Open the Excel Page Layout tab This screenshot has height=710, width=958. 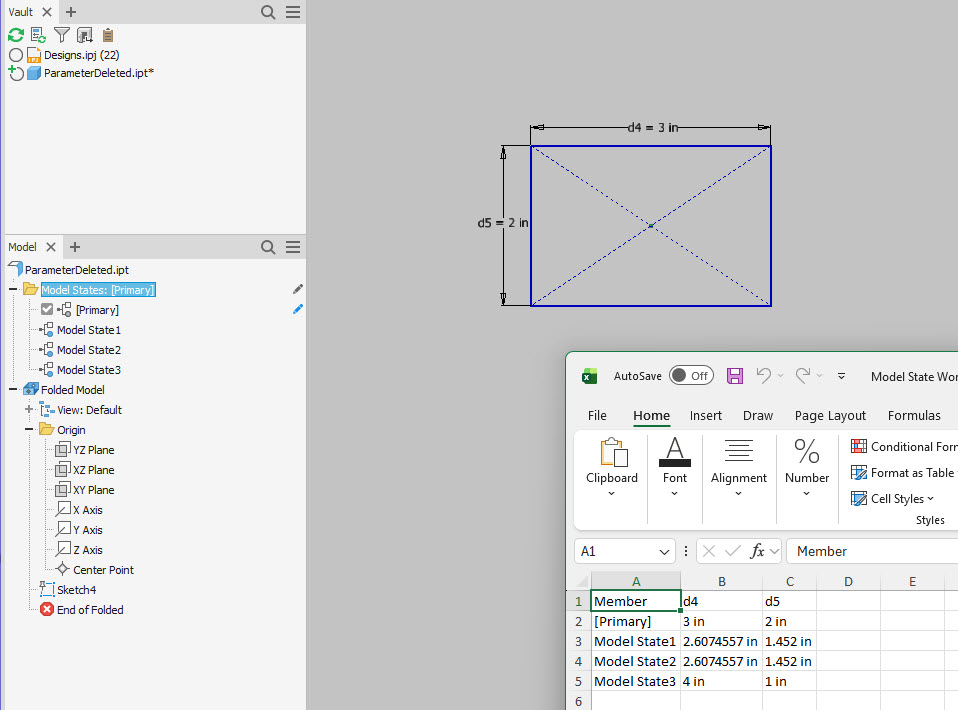coord(830,415)
